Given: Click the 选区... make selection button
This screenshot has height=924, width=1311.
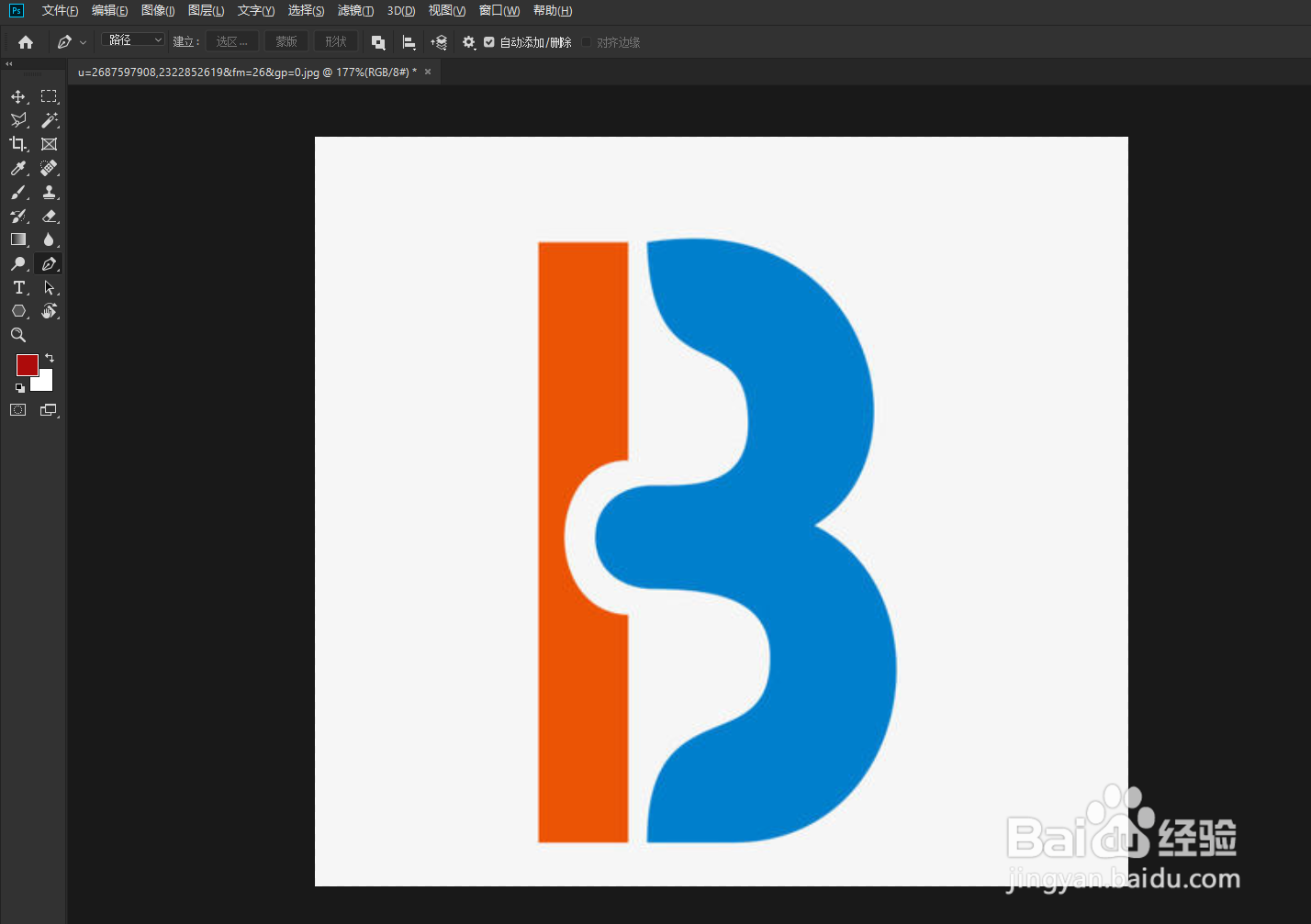Looking at the screenshot, I should tap(231, 42).
